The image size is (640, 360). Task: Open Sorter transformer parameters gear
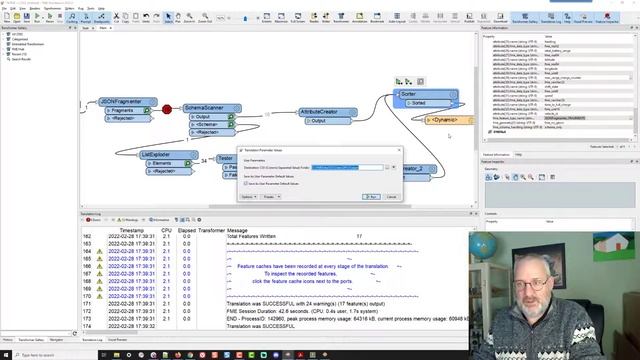tap(453, 94)
